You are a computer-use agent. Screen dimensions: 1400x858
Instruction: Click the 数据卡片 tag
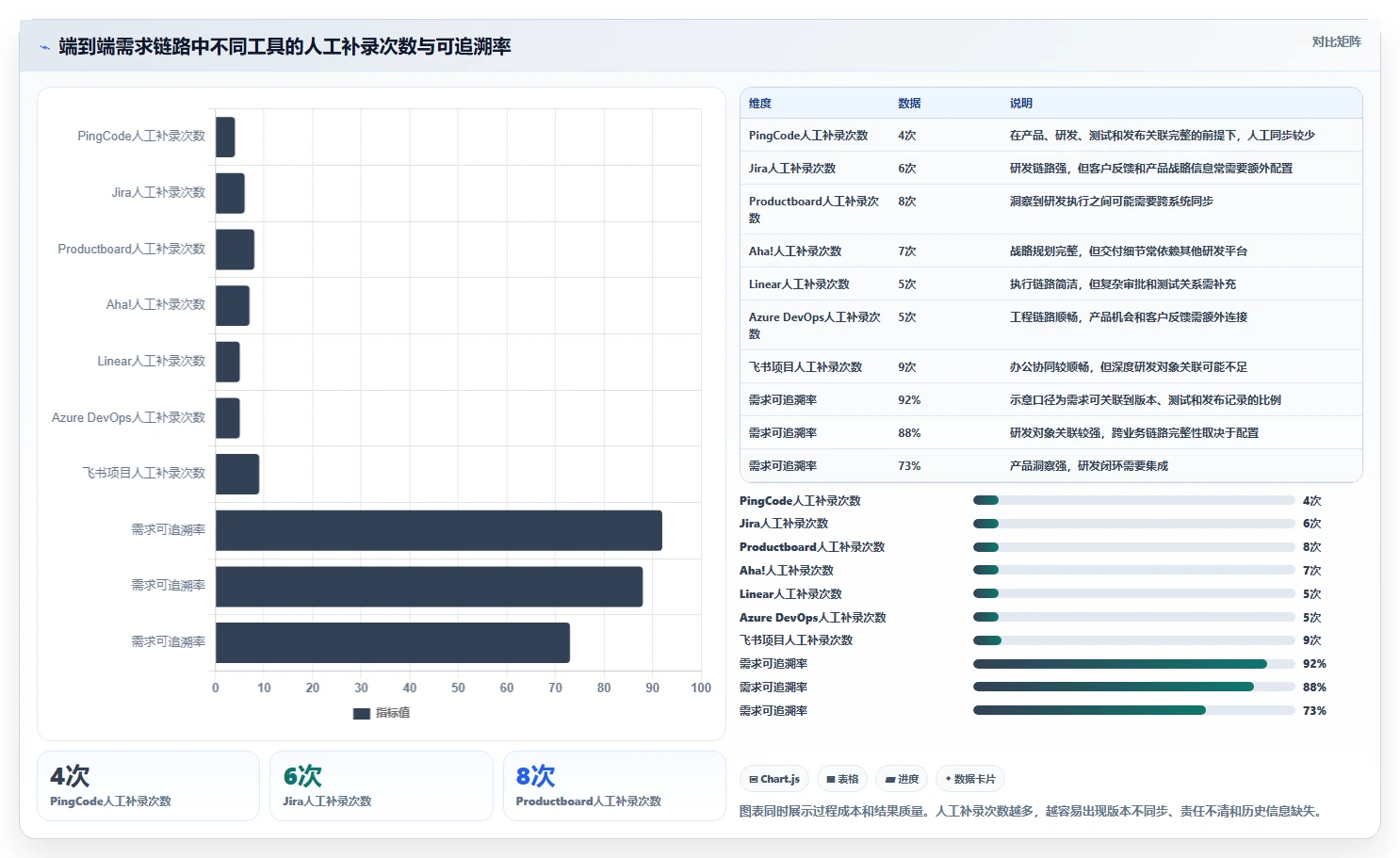970,779
